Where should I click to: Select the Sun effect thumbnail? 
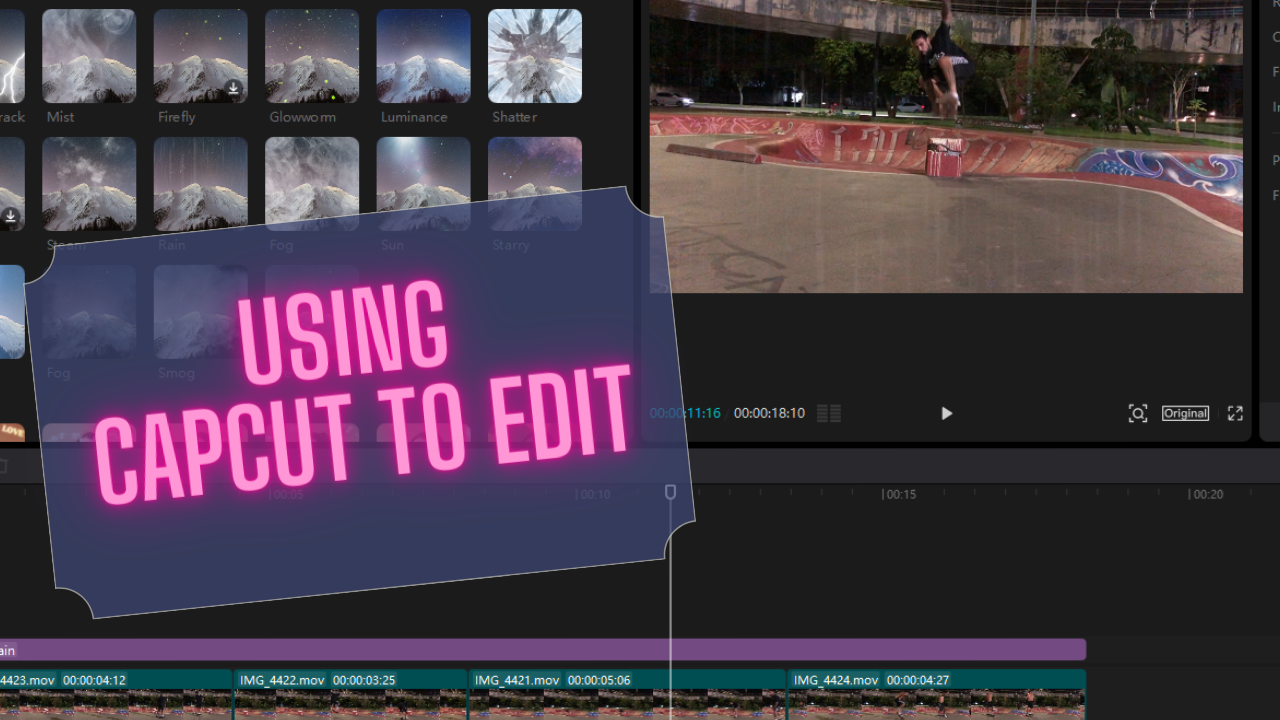[424, 184]
